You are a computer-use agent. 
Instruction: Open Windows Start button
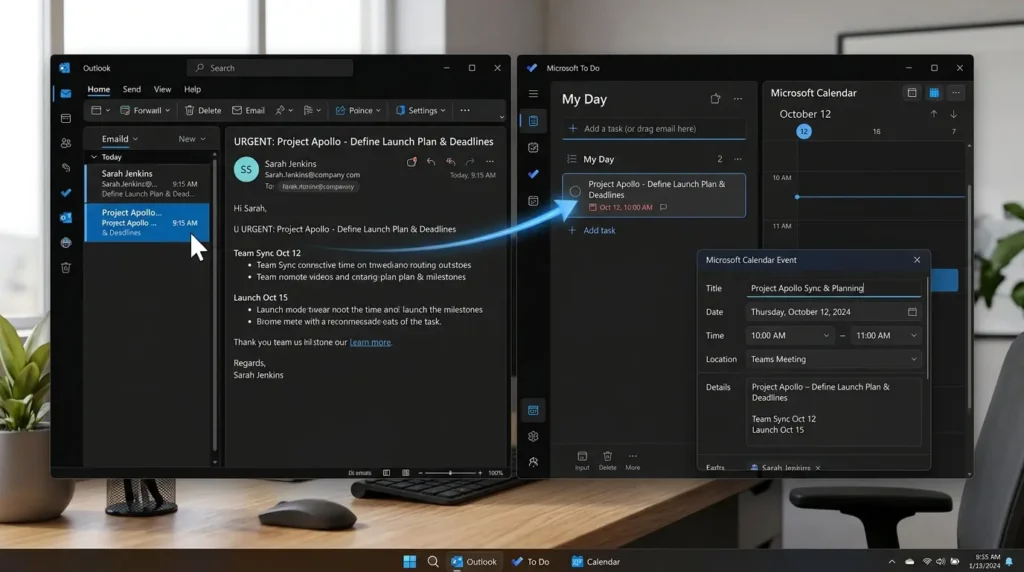pyautogui.click(x=409, y=562)
